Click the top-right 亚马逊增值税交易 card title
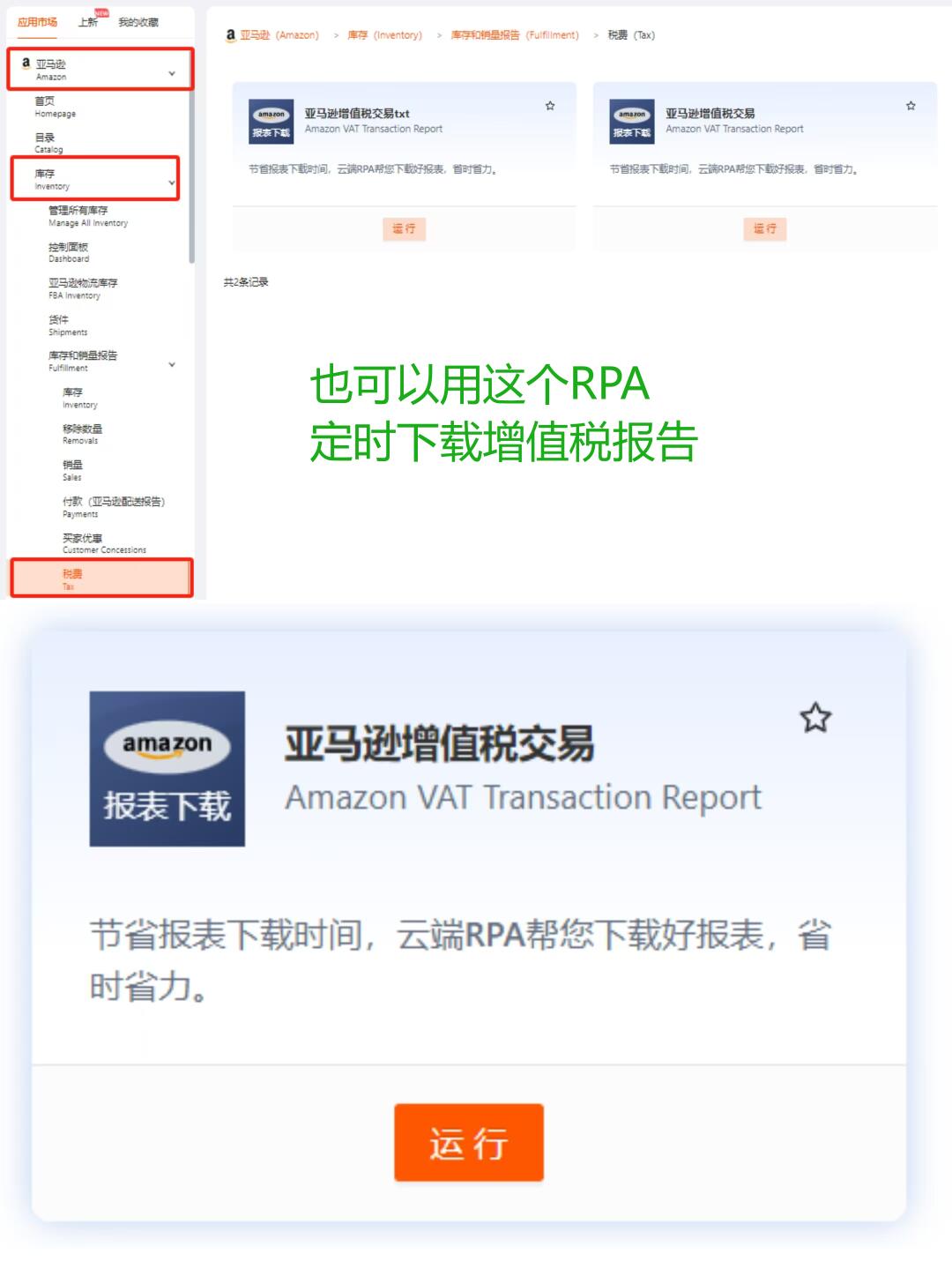 click(710, 113)
